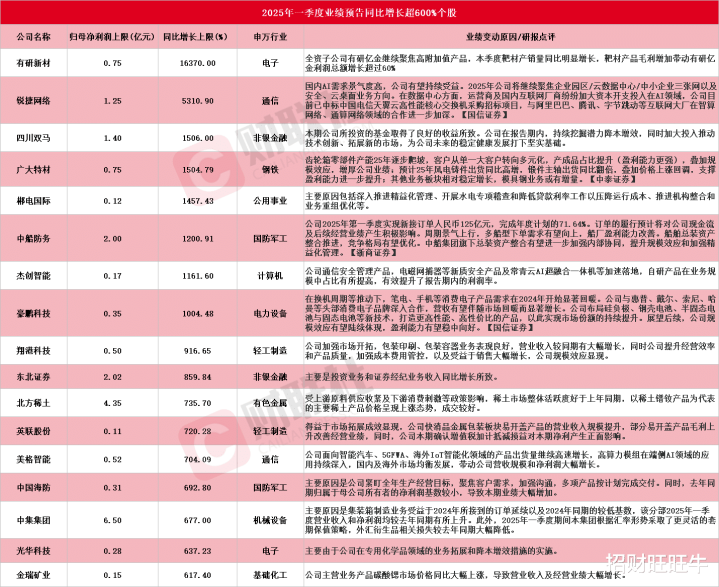
Task: Click the 北方稀土 company name
Action: tap(33, 403)
